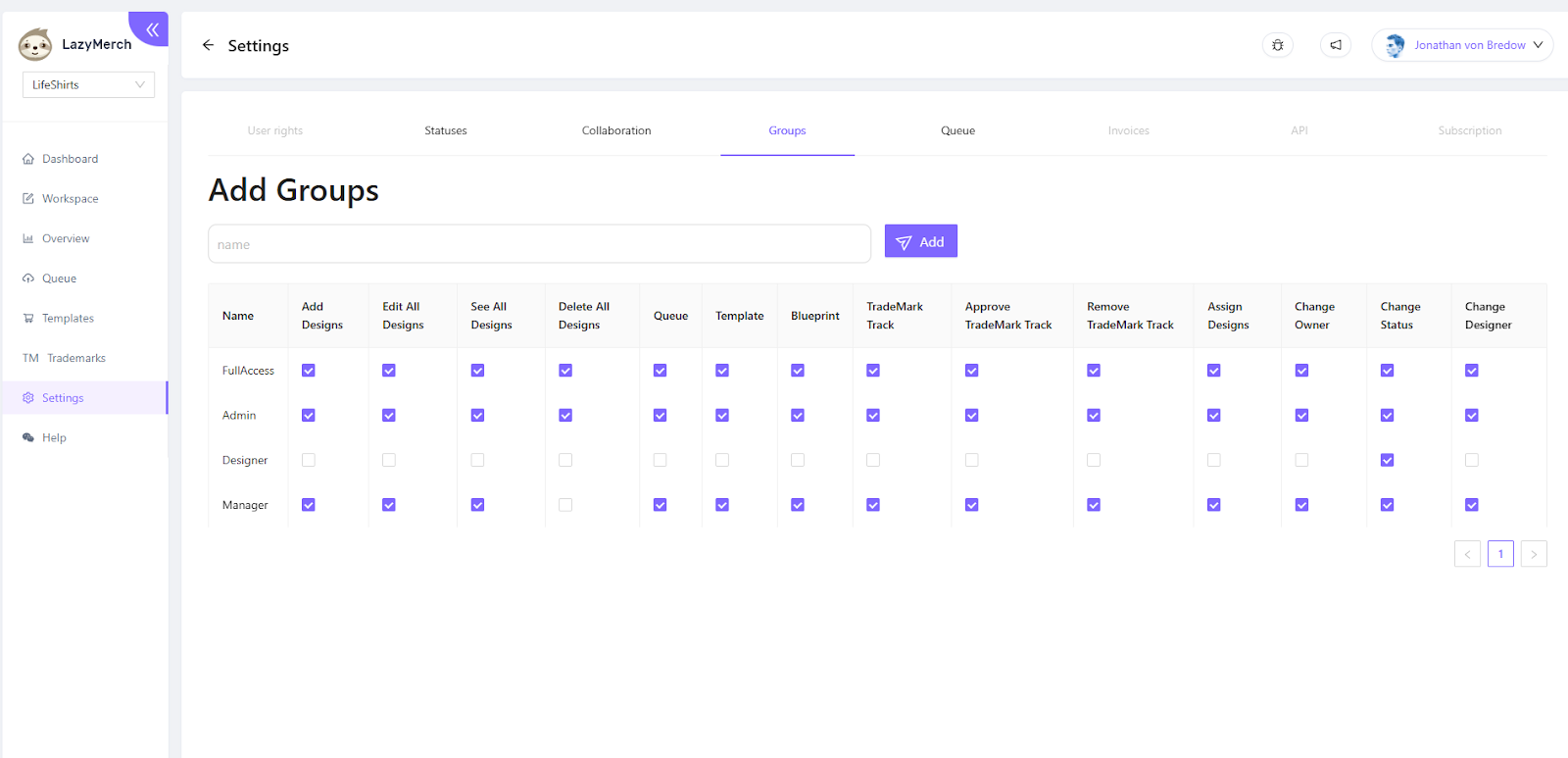Screen dimensions: 1568x758
Task: Collapse the sidebar with double-chevron icon
Action: [x=152, y=29]
